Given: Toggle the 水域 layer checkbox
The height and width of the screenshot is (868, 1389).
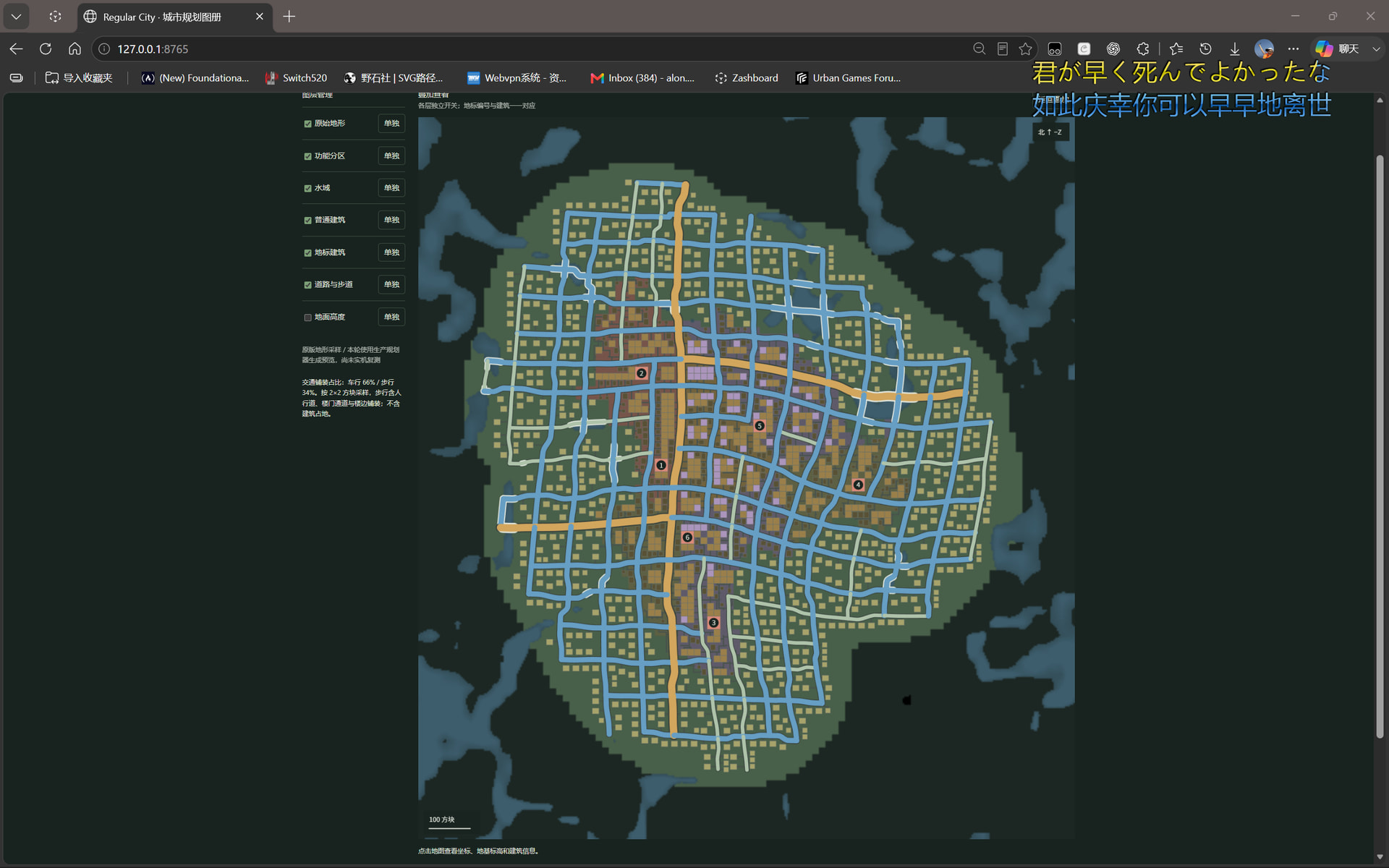Looking at the screenshot, I should click(307, 188).
